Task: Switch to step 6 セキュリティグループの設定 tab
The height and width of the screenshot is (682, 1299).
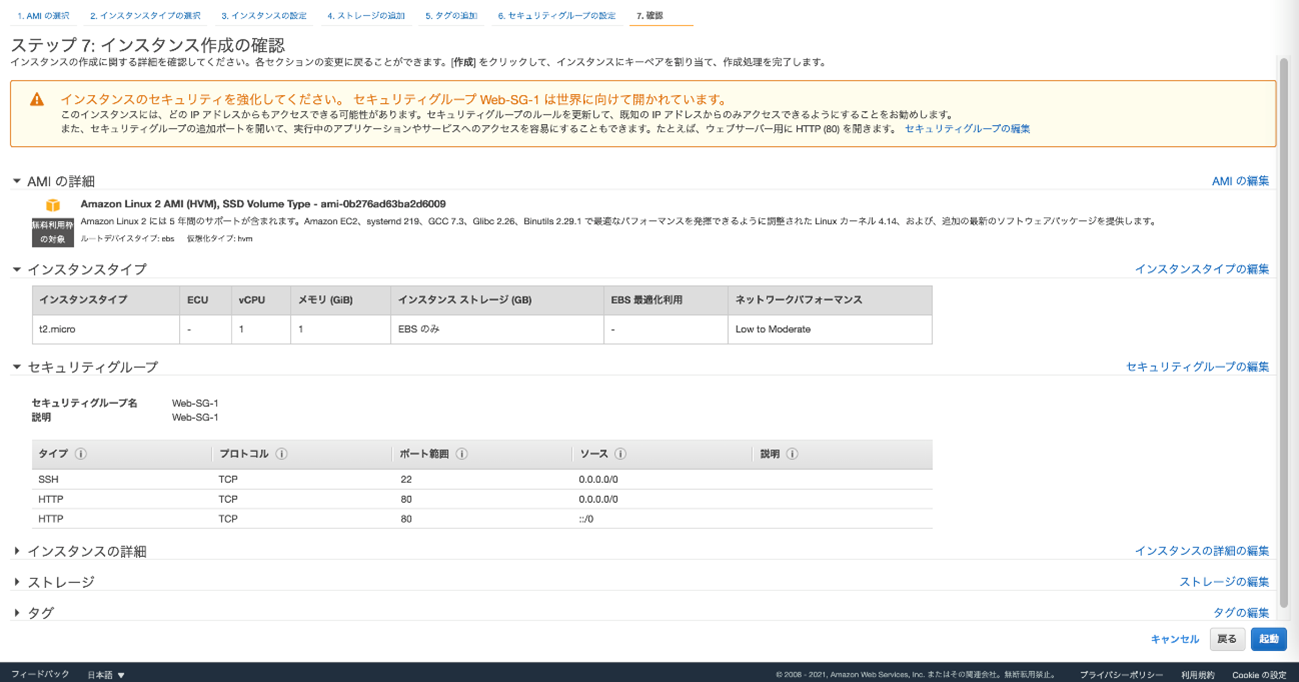Action: (557, 16)
